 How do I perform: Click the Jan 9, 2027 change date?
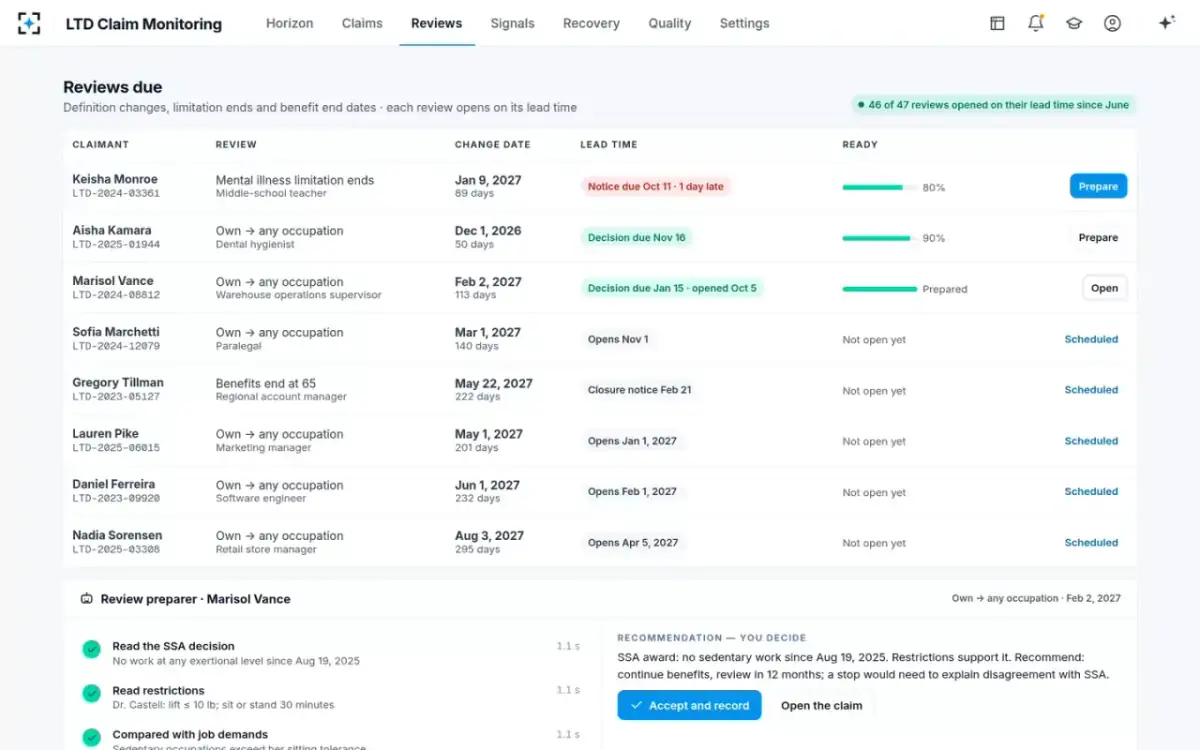click(x=488, y=180)
